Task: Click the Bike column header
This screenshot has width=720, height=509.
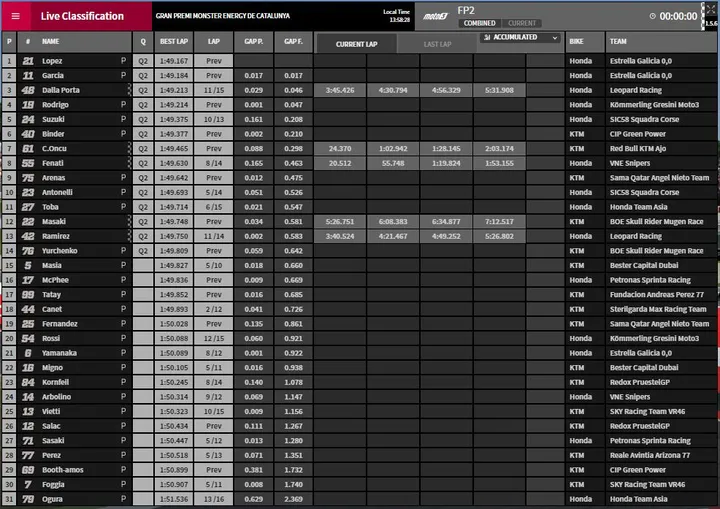Action: (585, 41)
